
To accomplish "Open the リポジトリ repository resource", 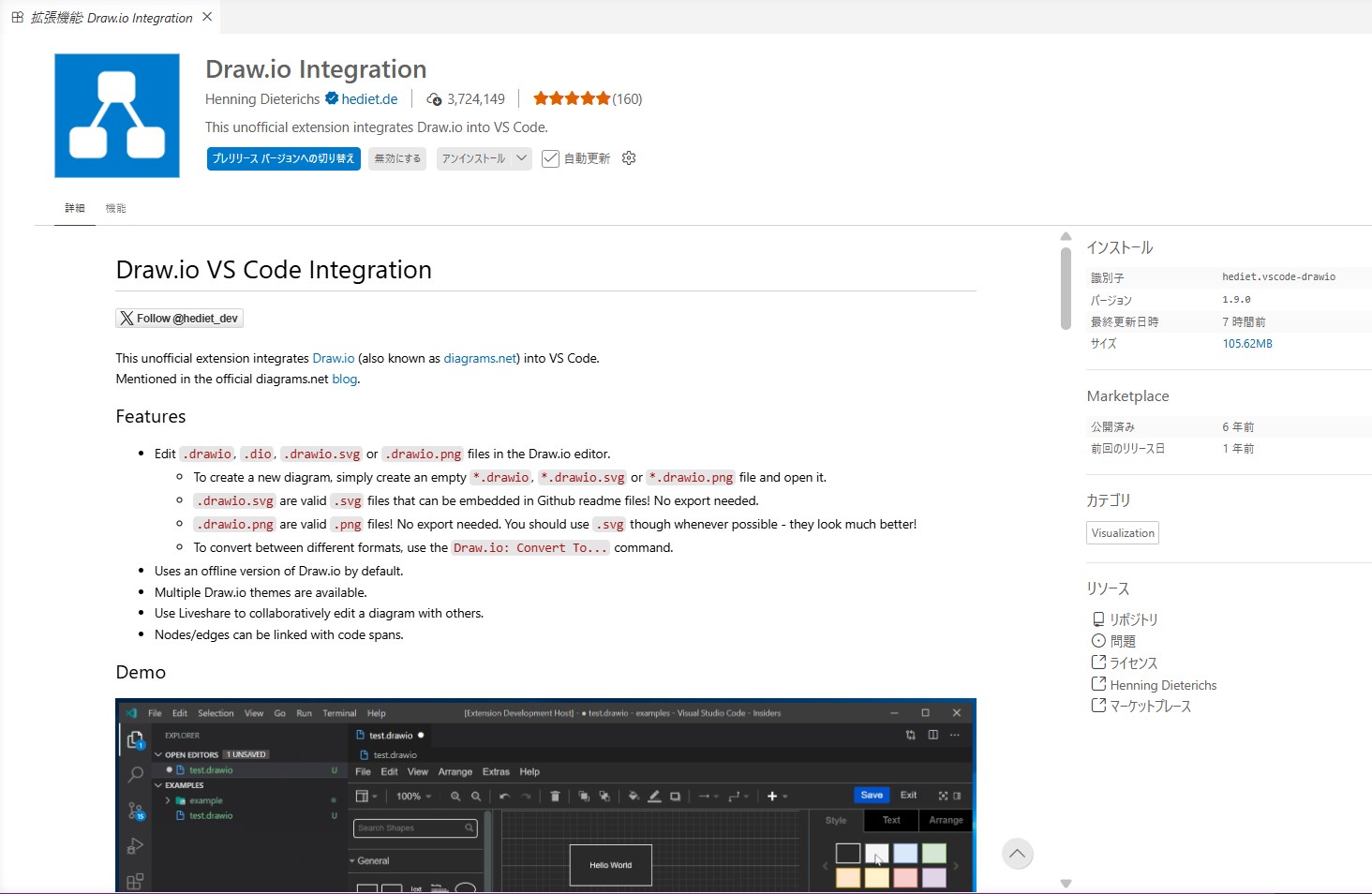I will point(1133,619).
